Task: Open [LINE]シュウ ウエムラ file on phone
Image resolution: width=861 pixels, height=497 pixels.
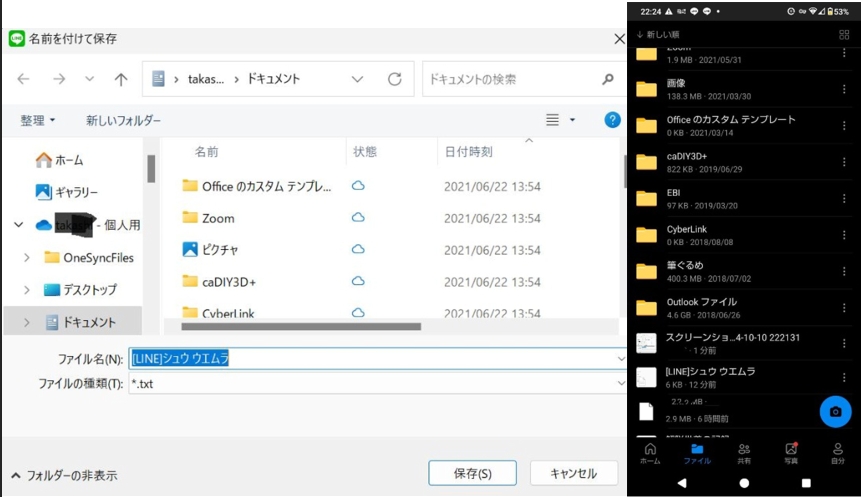Action: click(736, 377)
